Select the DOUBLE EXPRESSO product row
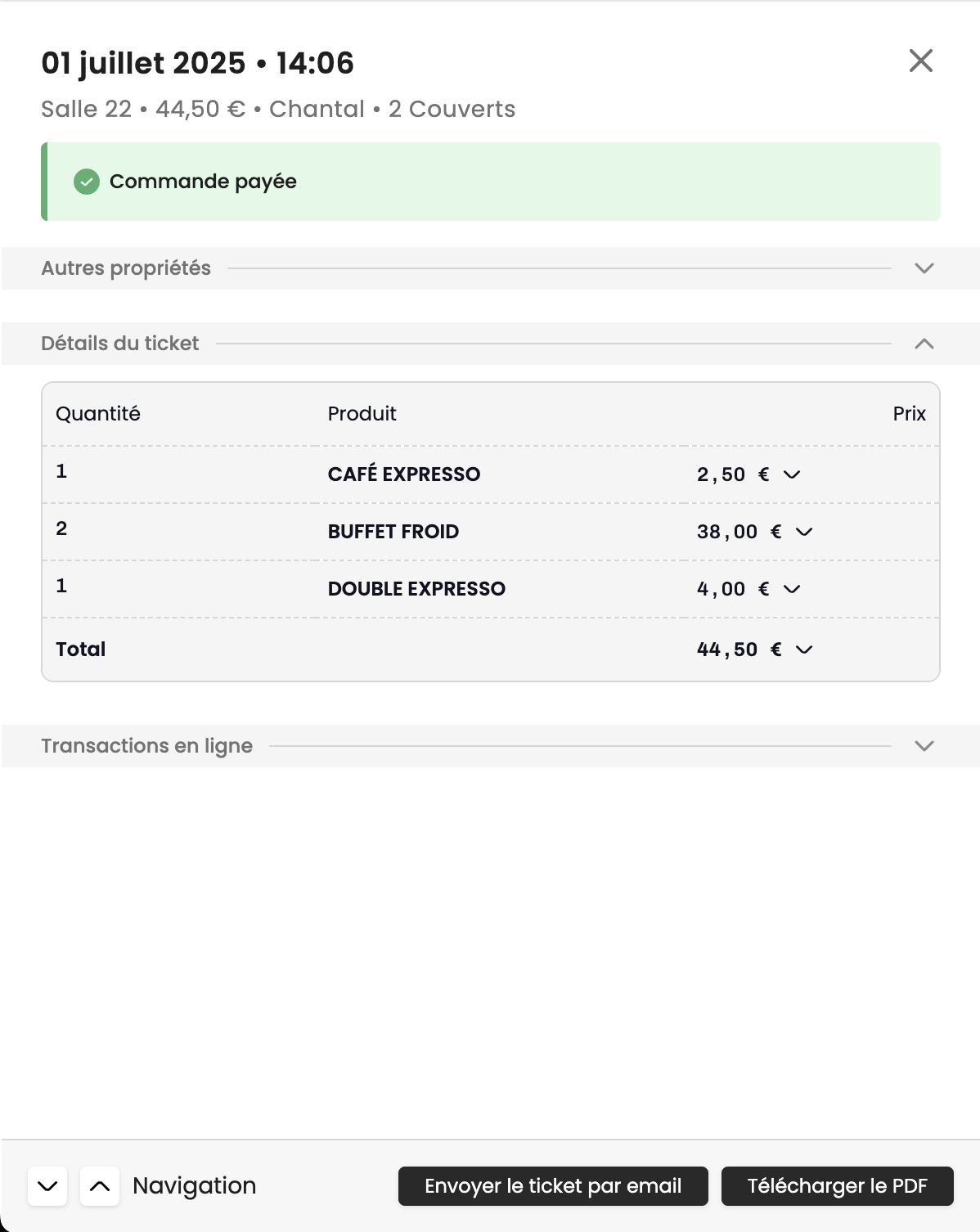Viewport: 980px width, 1232px height. tap(416, 589)
